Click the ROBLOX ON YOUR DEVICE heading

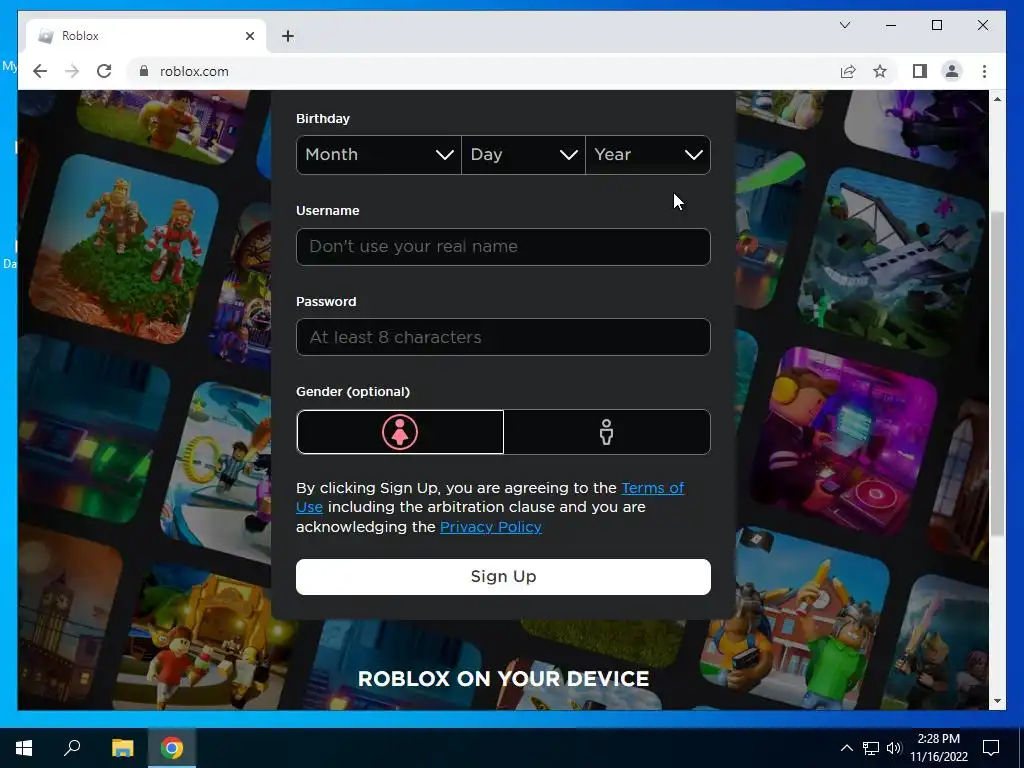(503, 679)
